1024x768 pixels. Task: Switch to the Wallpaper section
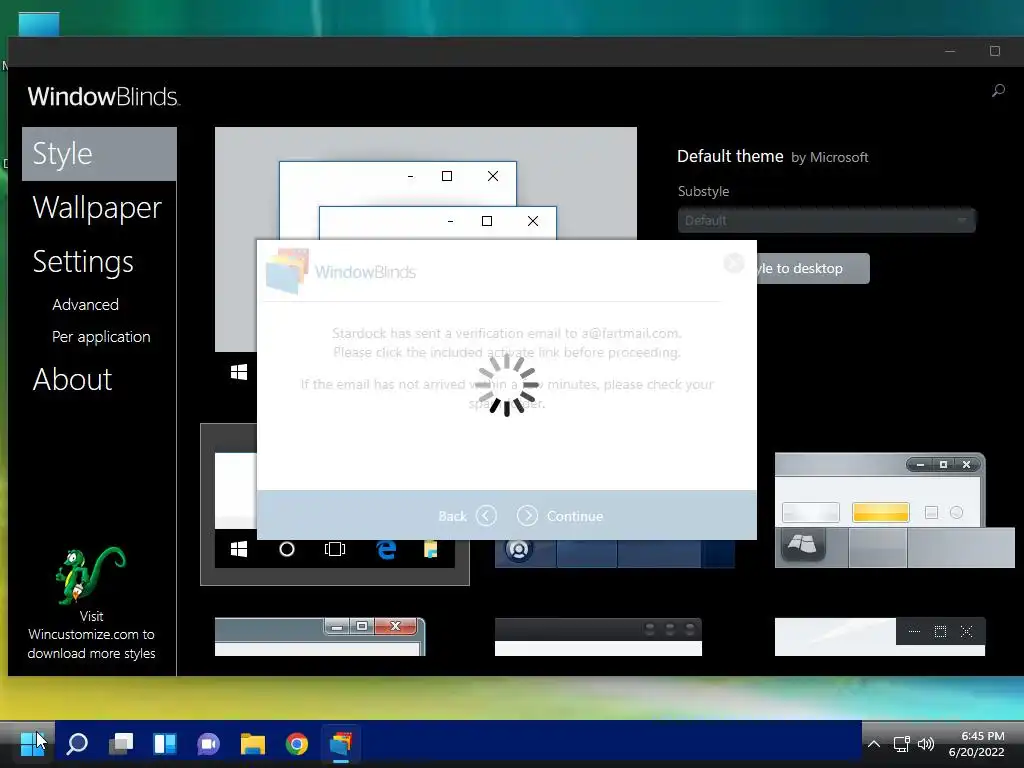(97, 208)
